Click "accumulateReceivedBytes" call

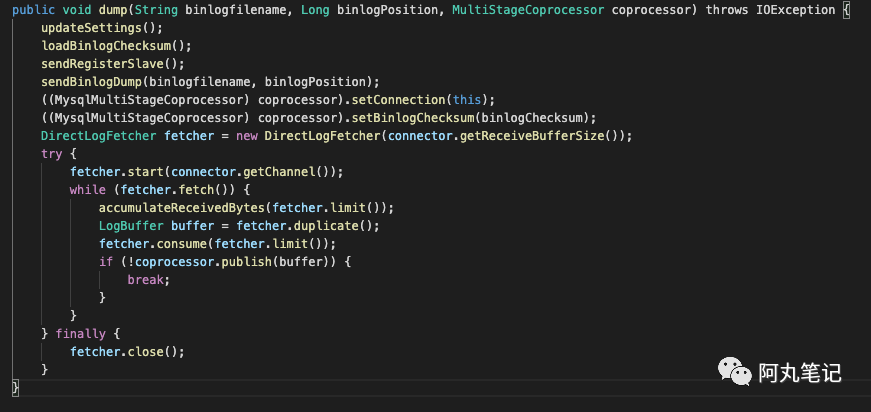(182, 208)
